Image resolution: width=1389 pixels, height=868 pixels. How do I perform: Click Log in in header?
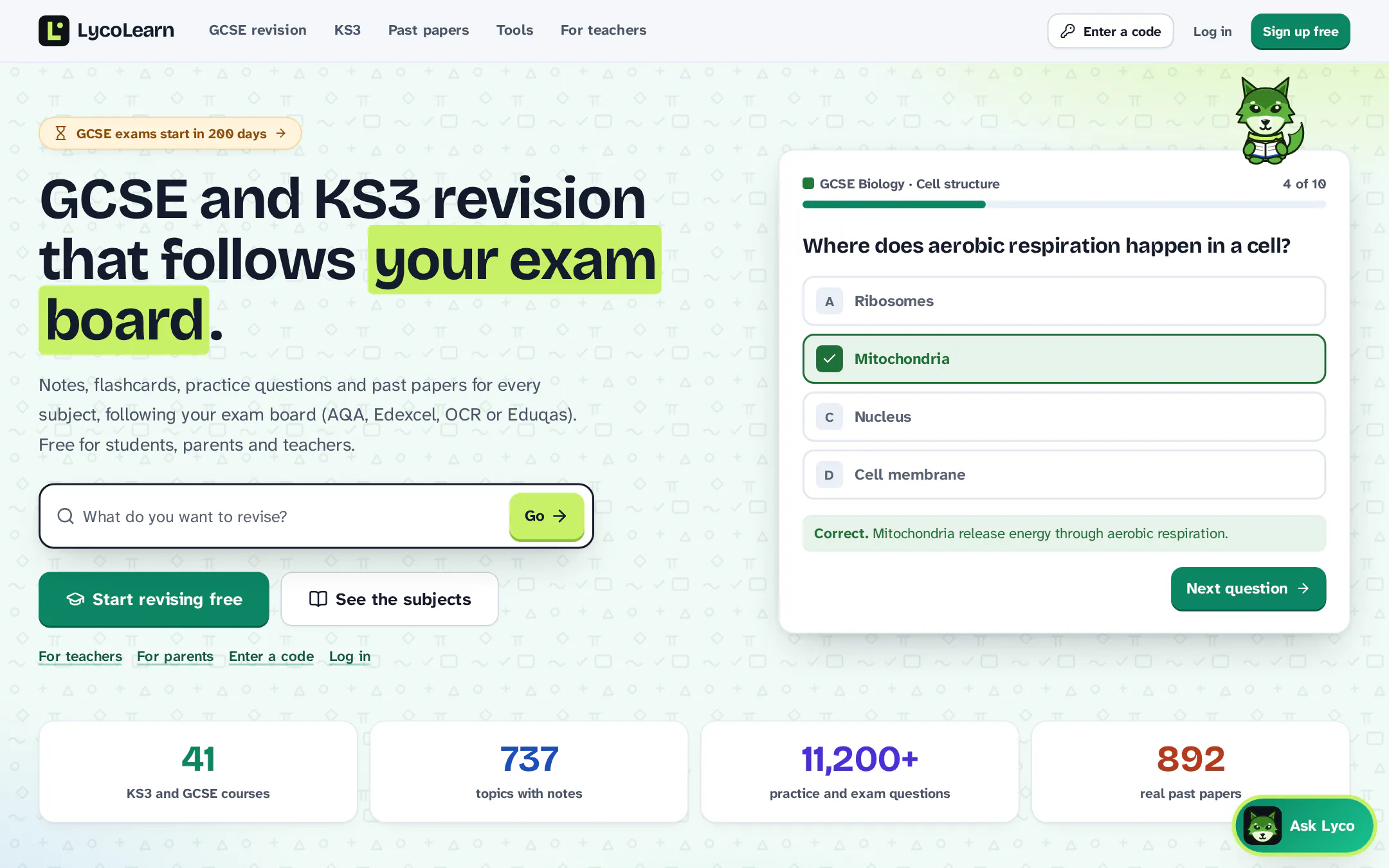(1213, 32)
